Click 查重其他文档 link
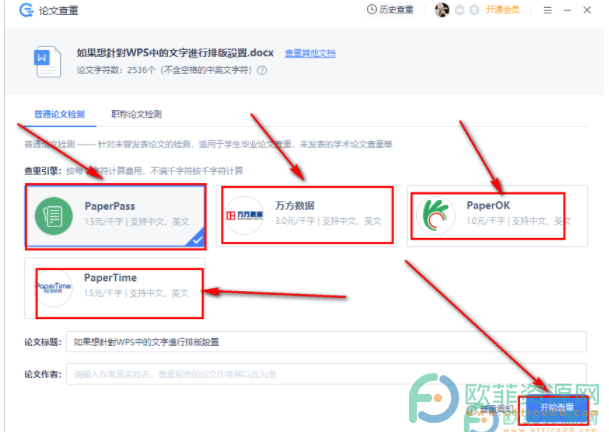This screenshot has width=609, height=432. 310,53
